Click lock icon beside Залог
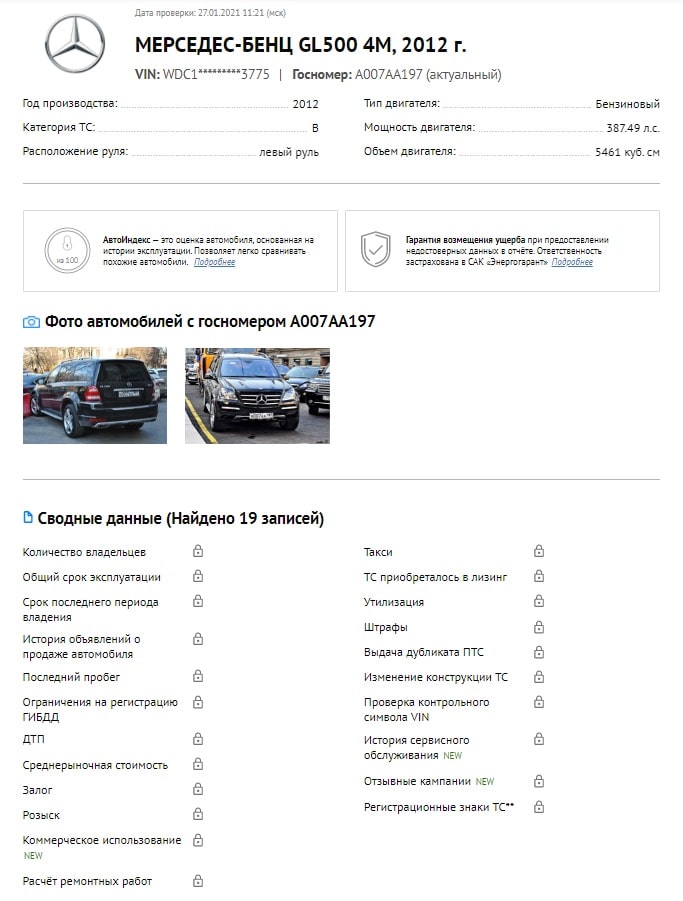 198,789
